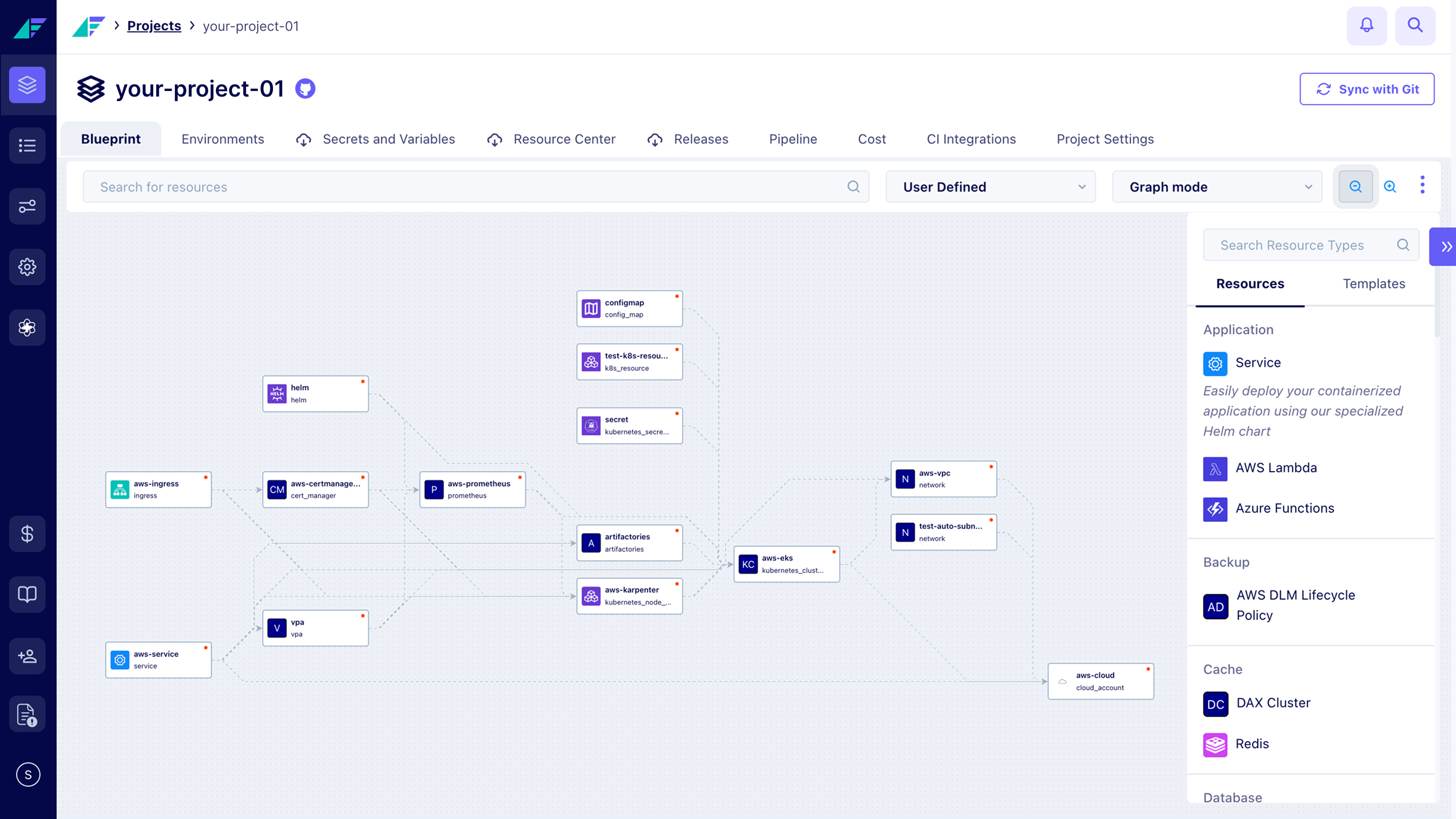The width and height of the screenshot is (1456, 819).
Task: Open global search magnifier in header
Action: [1415, 25]
